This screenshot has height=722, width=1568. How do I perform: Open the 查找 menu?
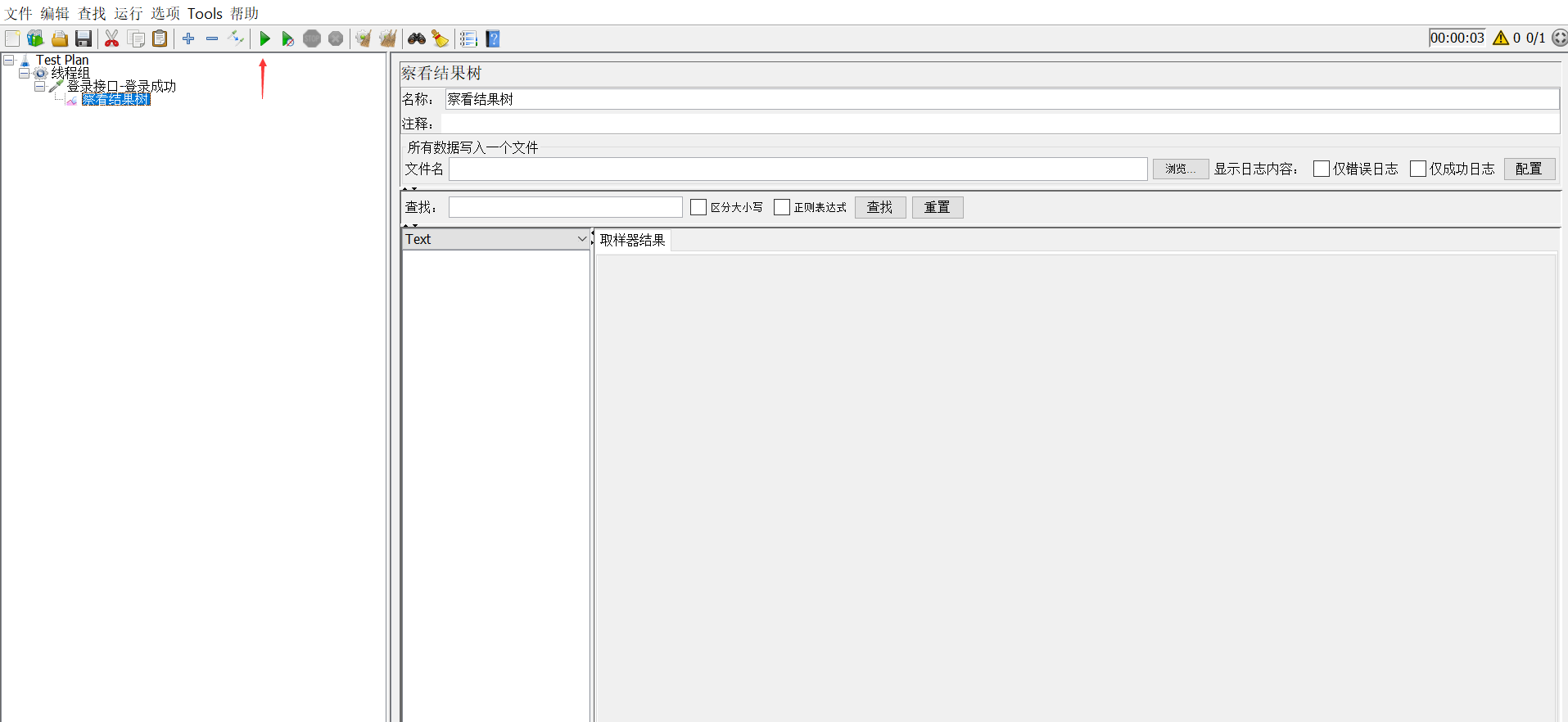(x=92, y=14)
